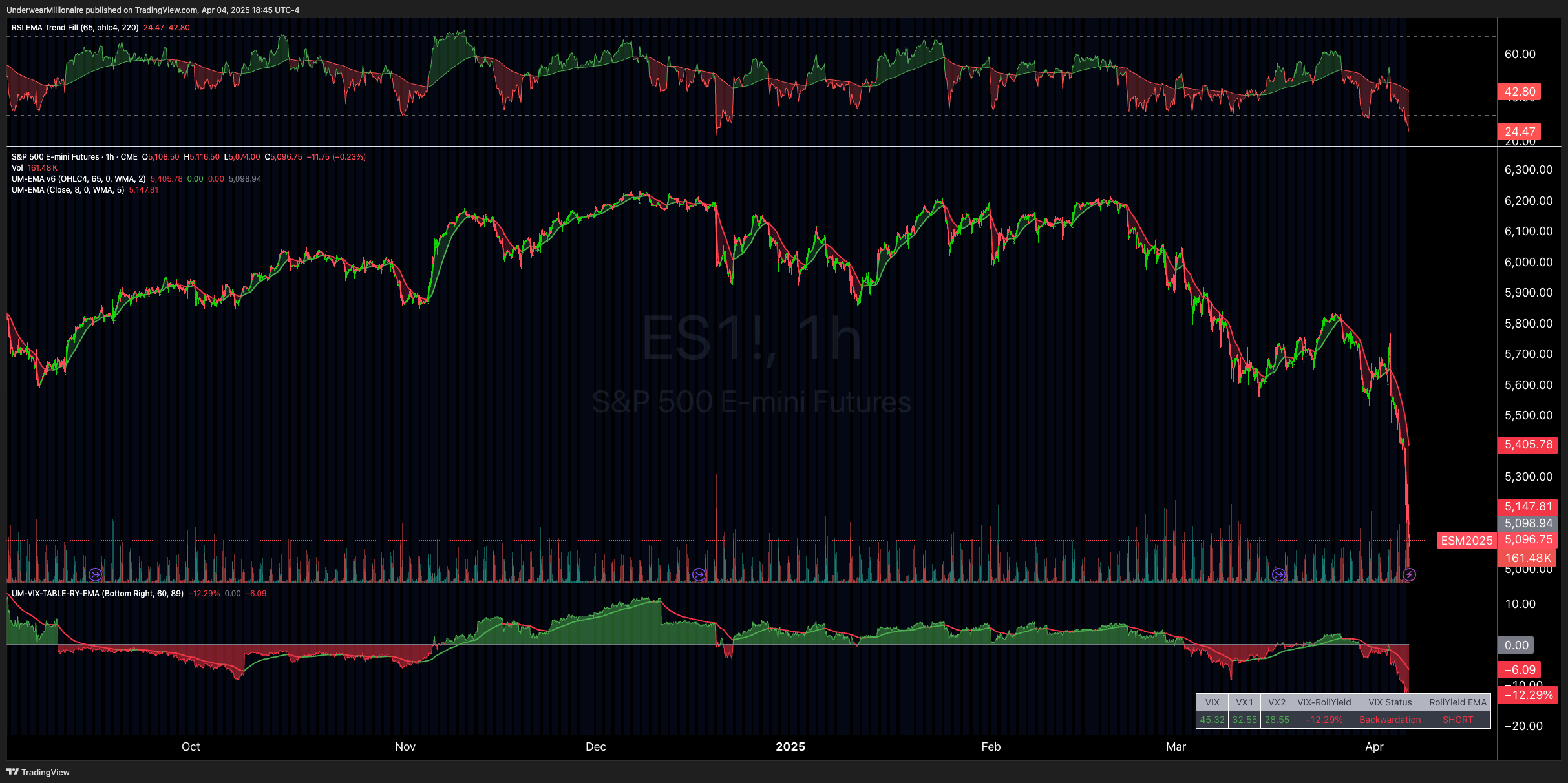The height and width of the screenshot is (783, 1568).
Task: Click the 28.55 VX2 value cell
Action: (1277, 720)
